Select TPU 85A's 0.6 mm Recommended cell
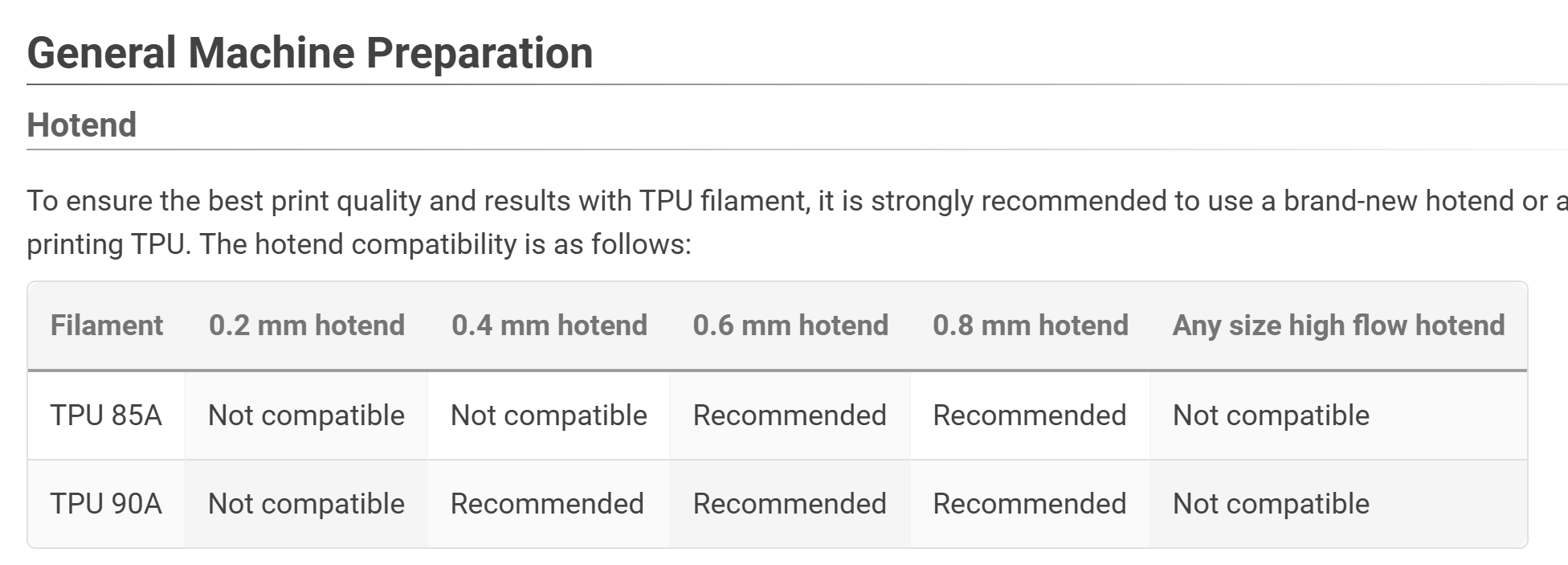The width and height of the screenshot is (1568, 565). click(790, 416)
